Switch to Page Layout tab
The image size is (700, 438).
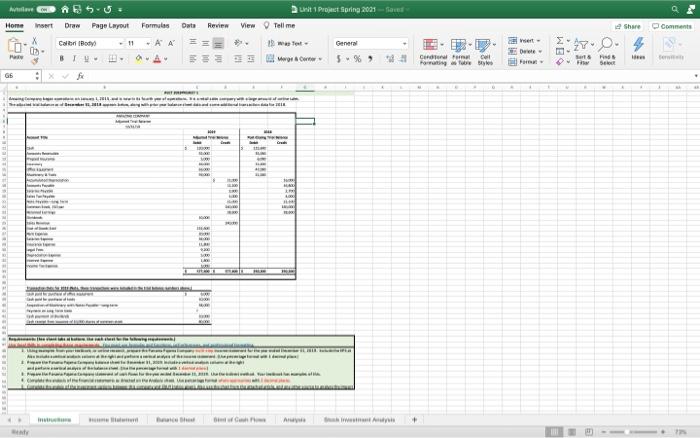pos(110,26)
